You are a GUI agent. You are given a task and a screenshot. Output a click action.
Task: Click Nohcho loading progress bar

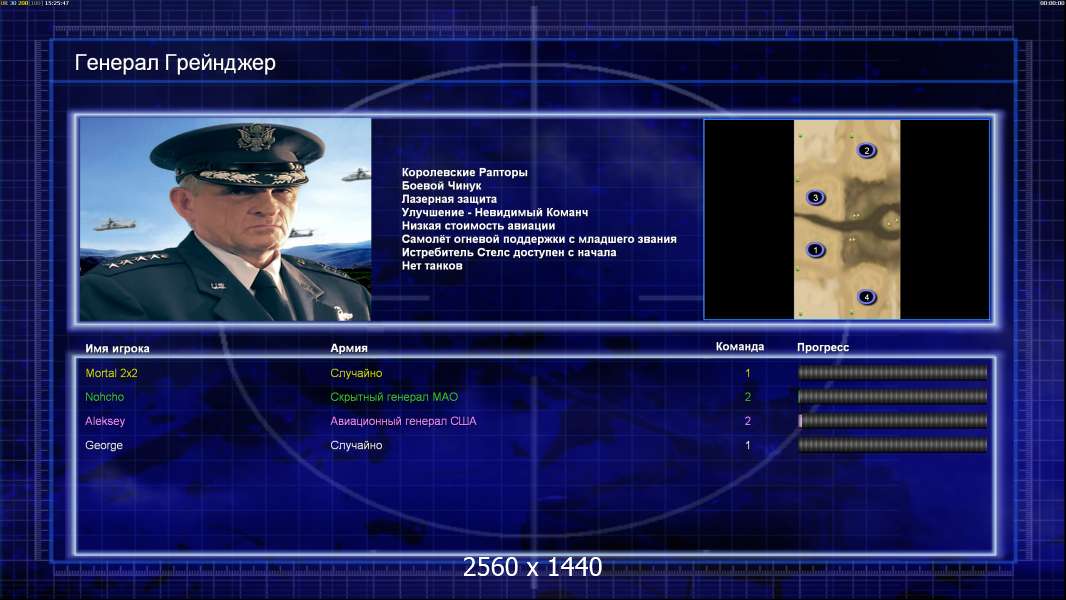pos(892,396)
